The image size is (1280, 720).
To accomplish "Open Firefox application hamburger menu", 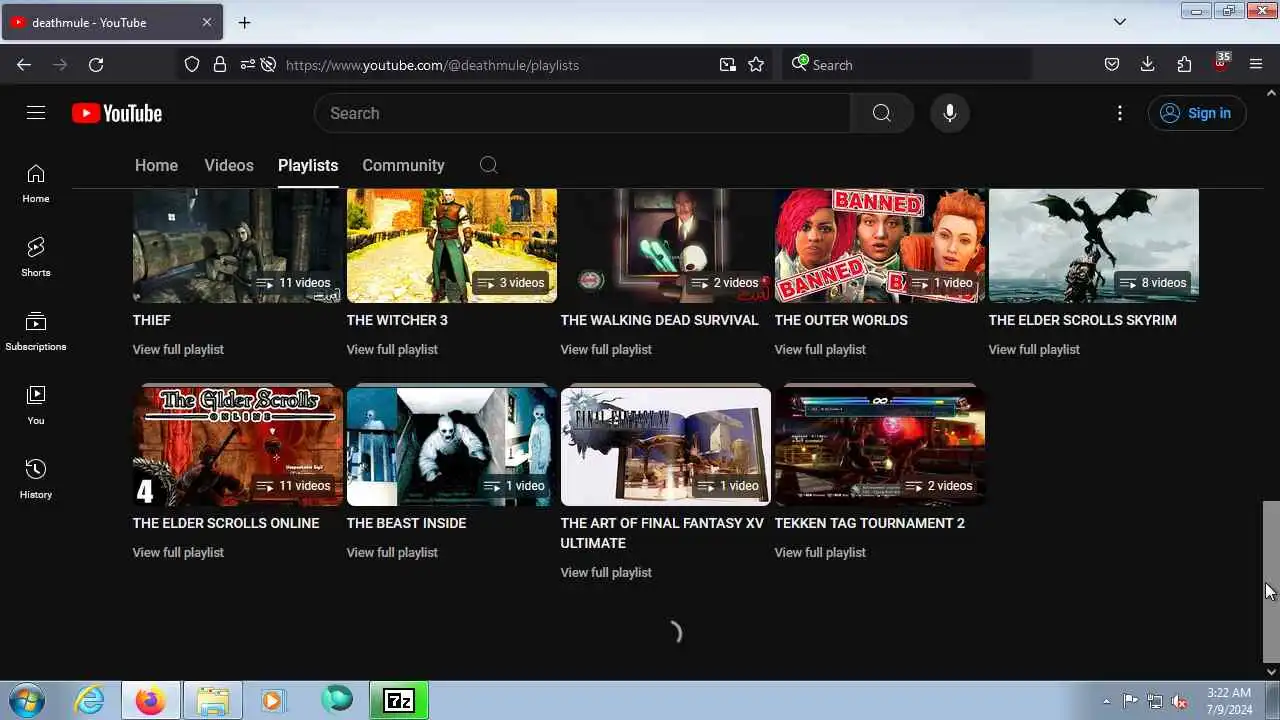I will (1256, 64).
